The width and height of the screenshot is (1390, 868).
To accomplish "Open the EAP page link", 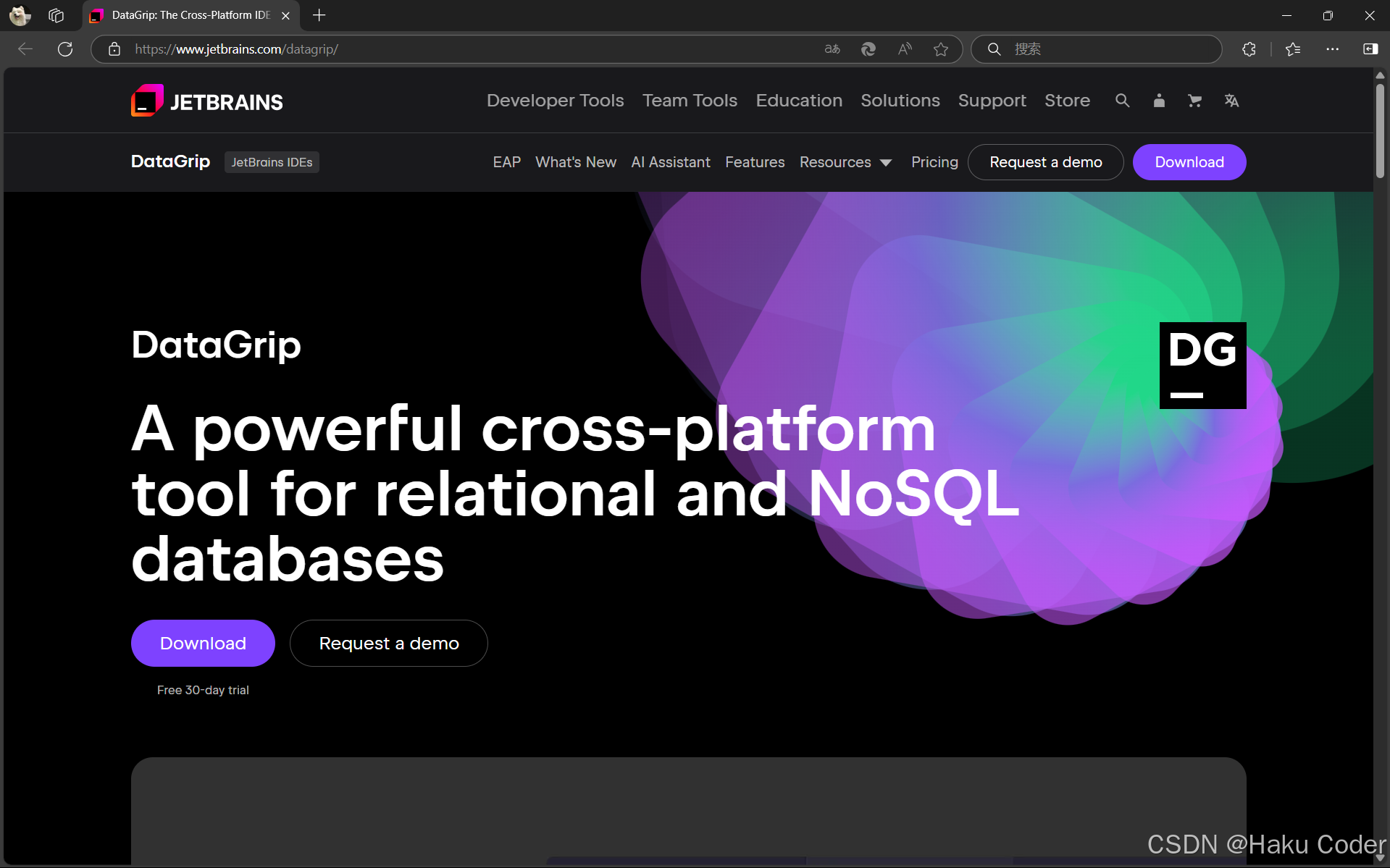I will tap(507, 162).
